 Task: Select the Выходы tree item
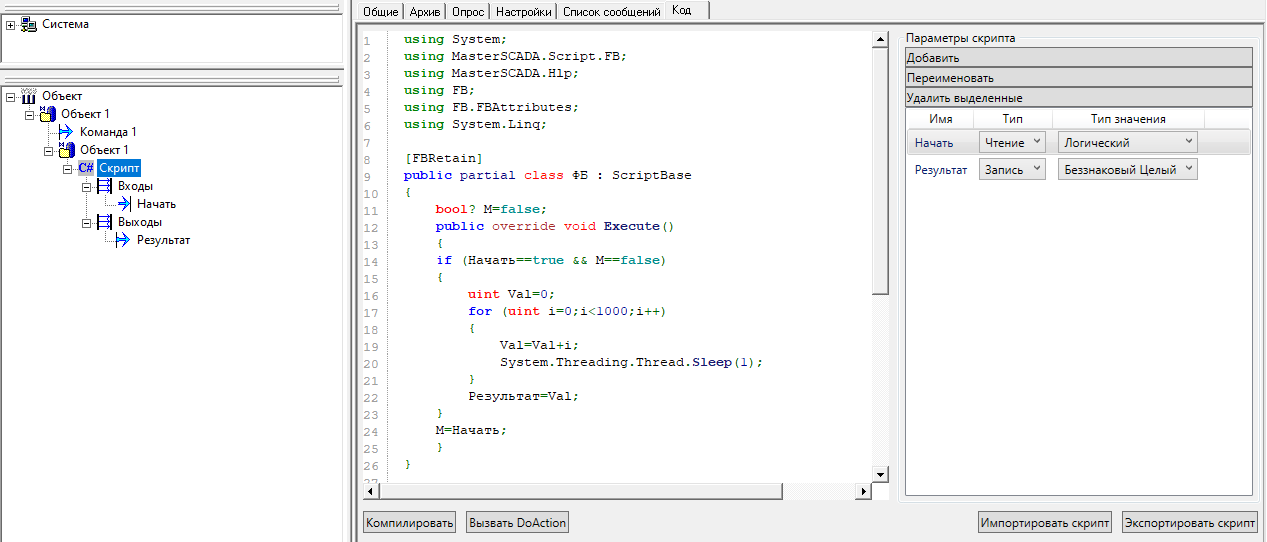[x=139, y=222]
